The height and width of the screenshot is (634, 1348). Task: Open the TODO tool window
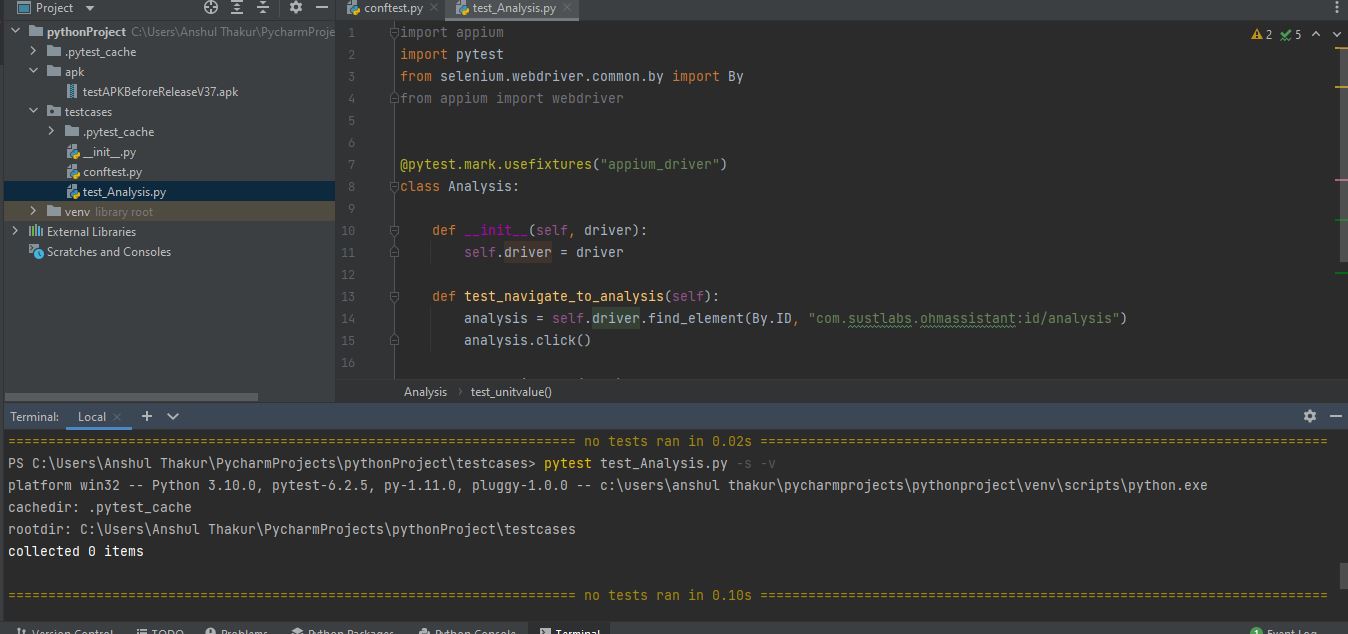tap(160, 630)
